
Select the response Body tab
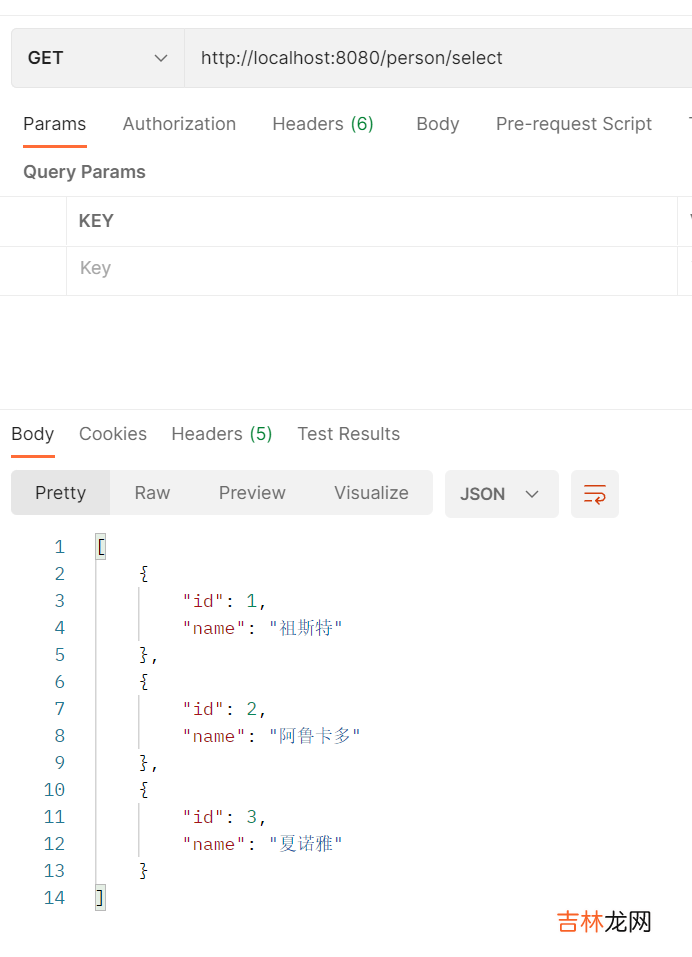(x=32, y=434)
